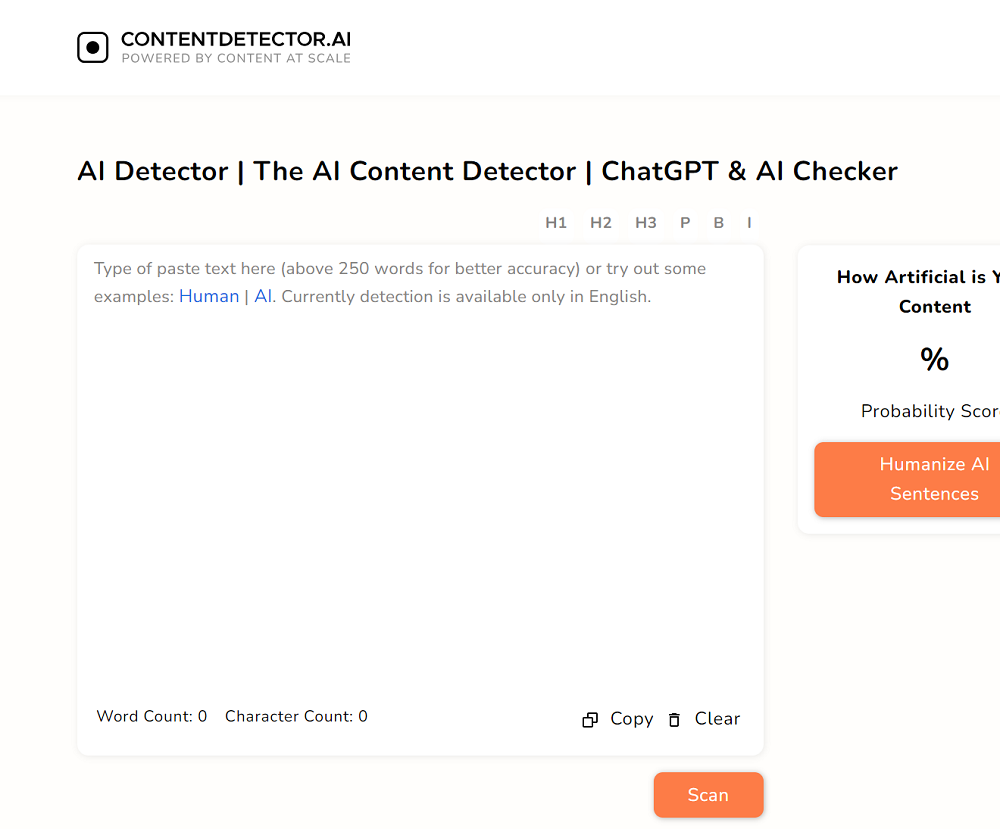Toggle italic formatting with the I button

coord(748,223)
